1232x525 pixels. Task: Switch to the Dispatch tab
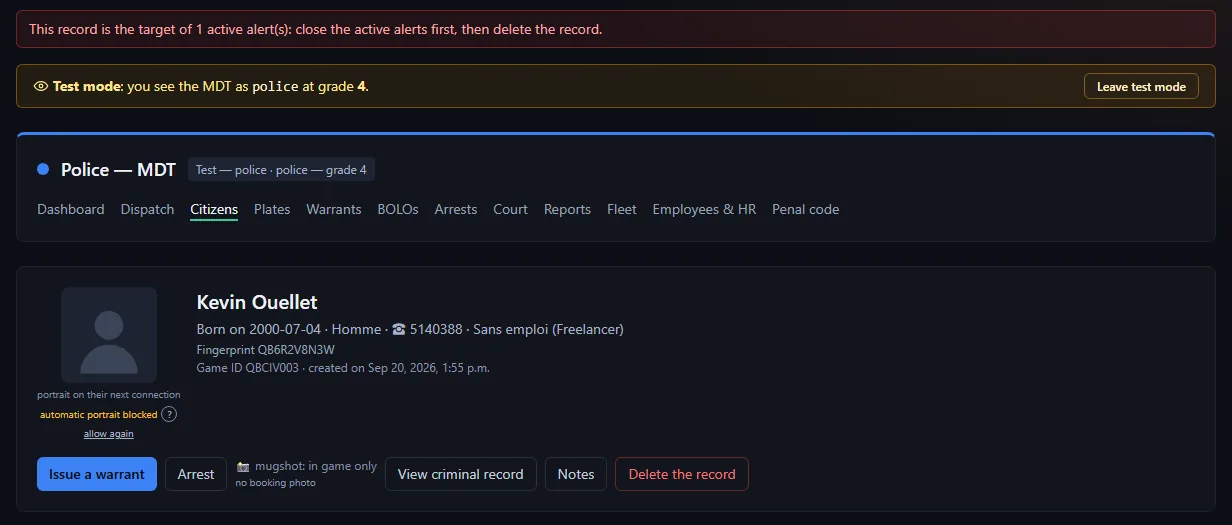pos(148,209)
